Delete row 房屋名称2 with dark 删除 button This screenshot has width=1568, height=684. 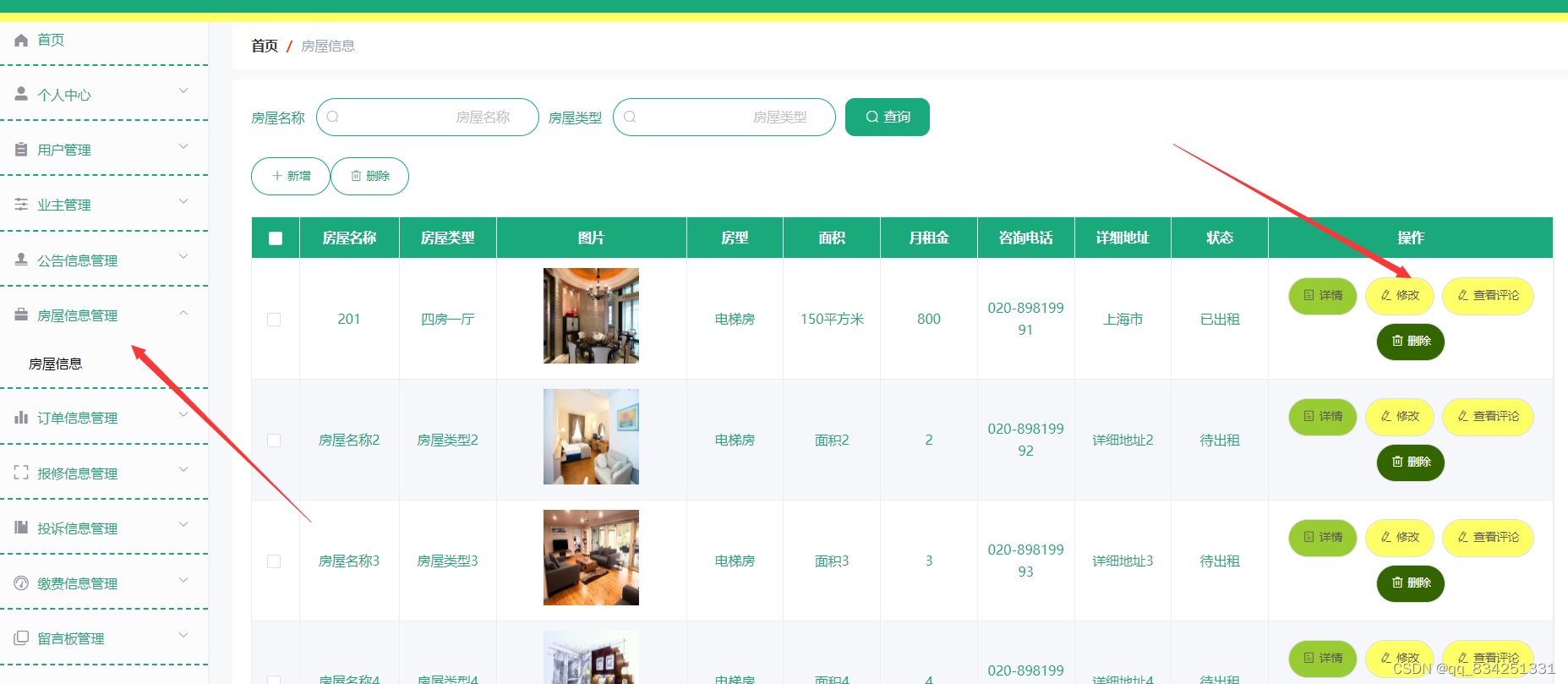[x=1411, y=462]
